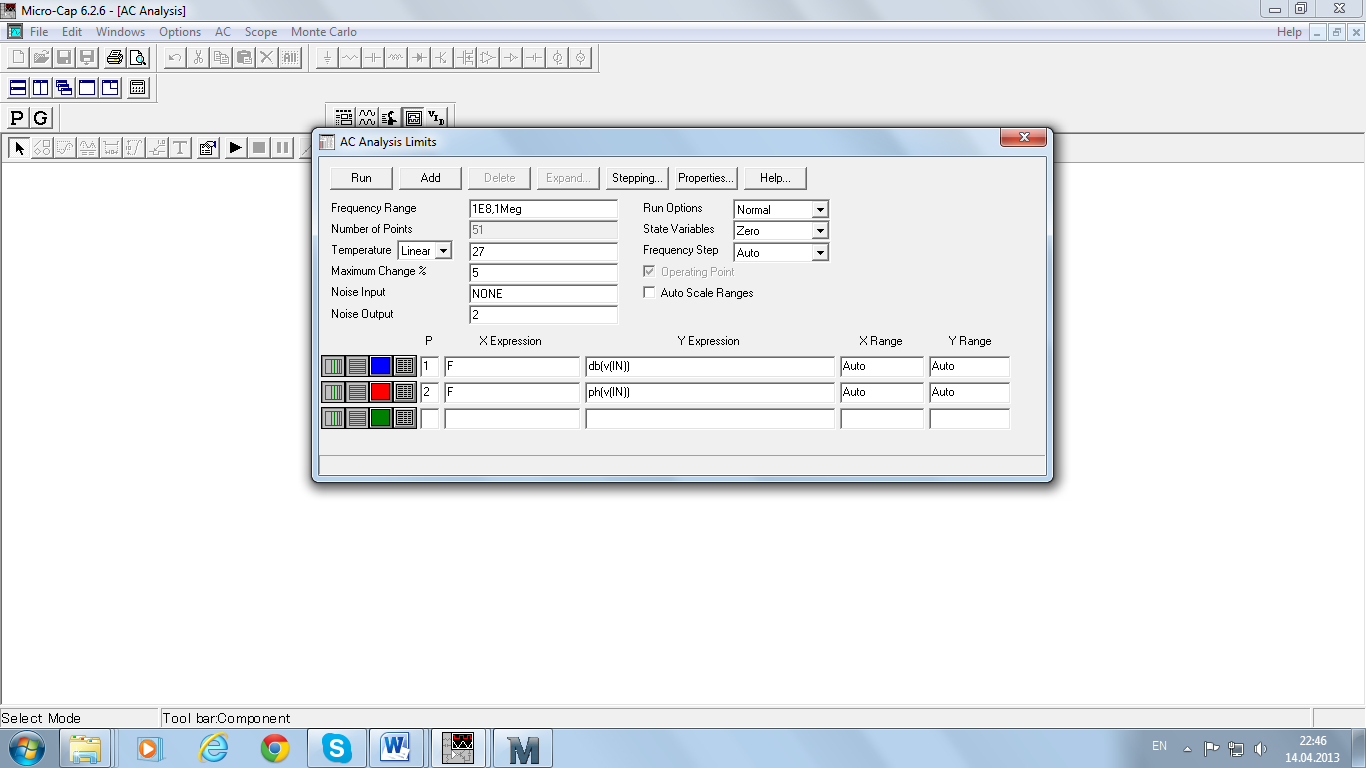Image resolution: width=1366 pixels, height=768 pixels.
Task: Click the Run play icon in toolbar
Action: 236,148
